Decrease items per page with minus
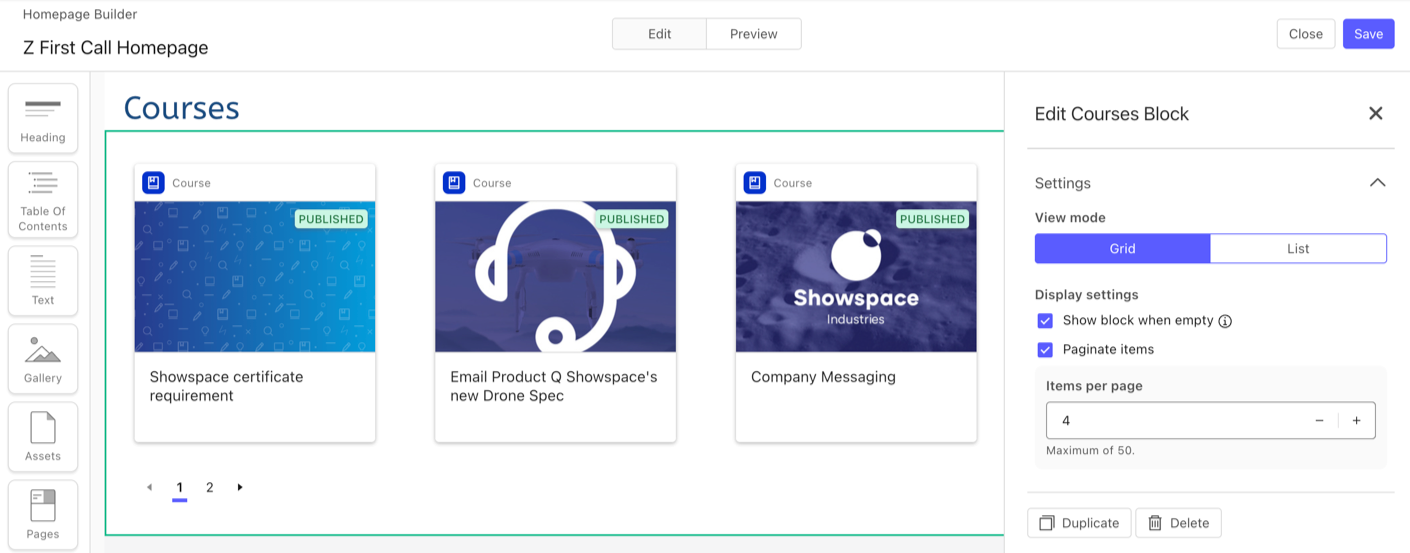Viewport: 1410px width, 553px height. 1319,421
